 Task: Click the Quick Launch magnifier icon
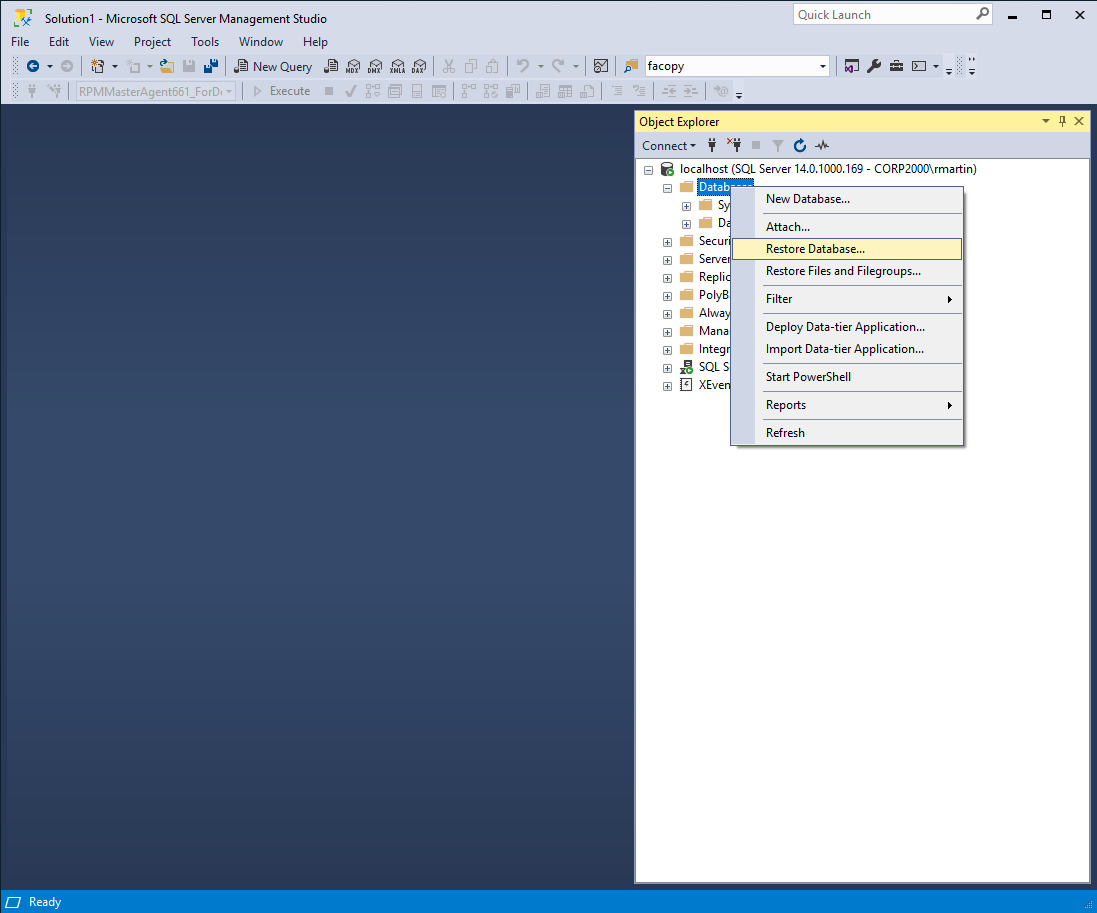tap(982, 14)
